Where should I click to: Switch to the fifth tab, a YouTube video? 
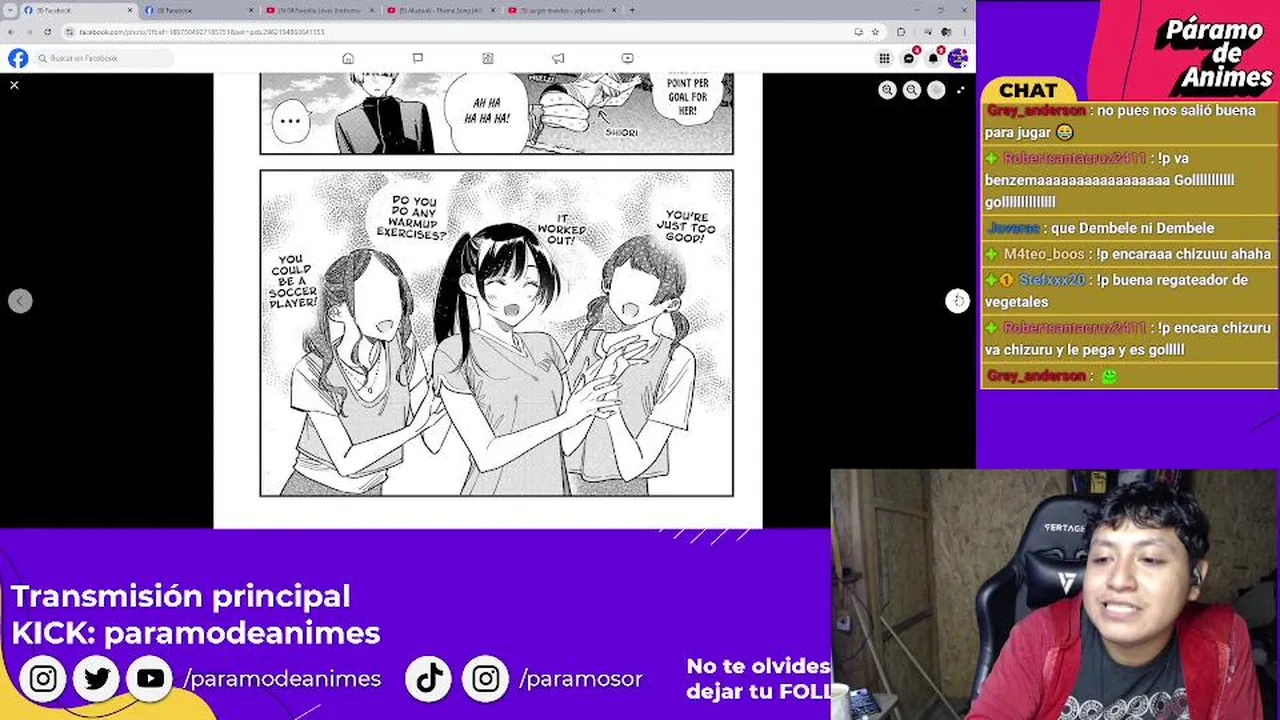pos(560,10)
